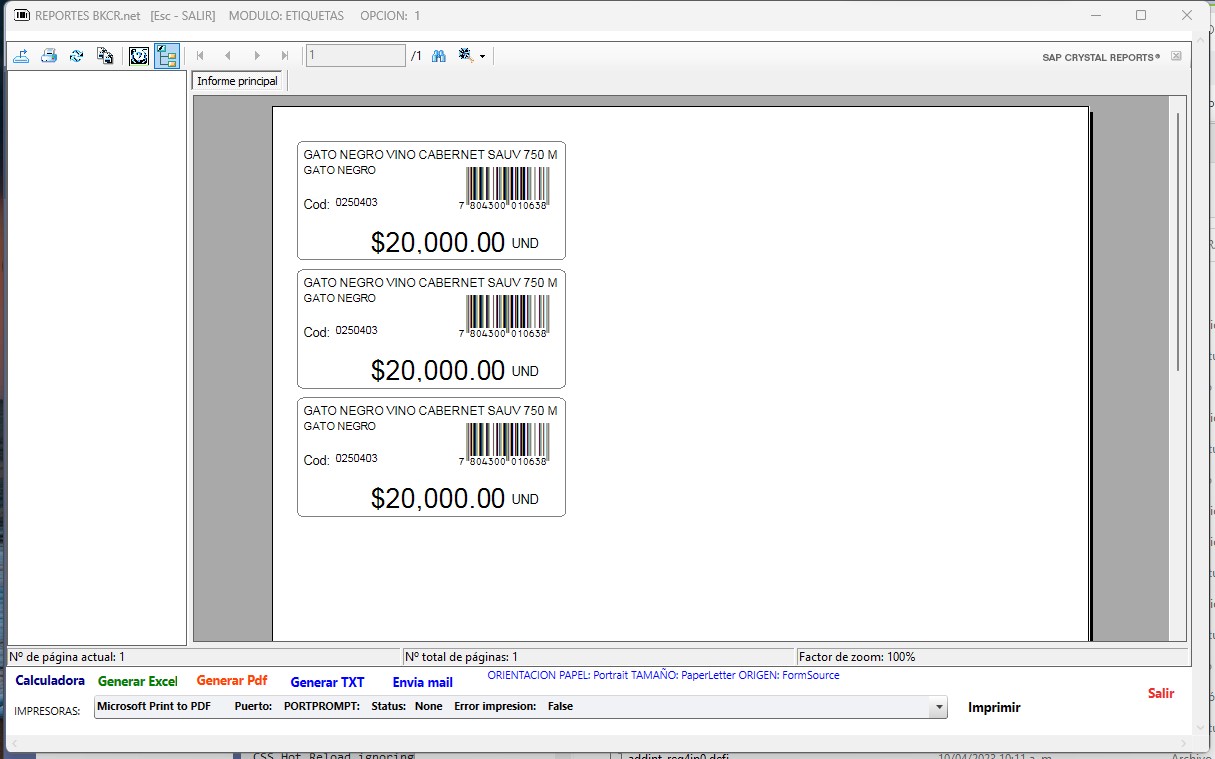Toggle the parameter panel icon
Screen dimensions: 1215x759
[x=139, y=56]
